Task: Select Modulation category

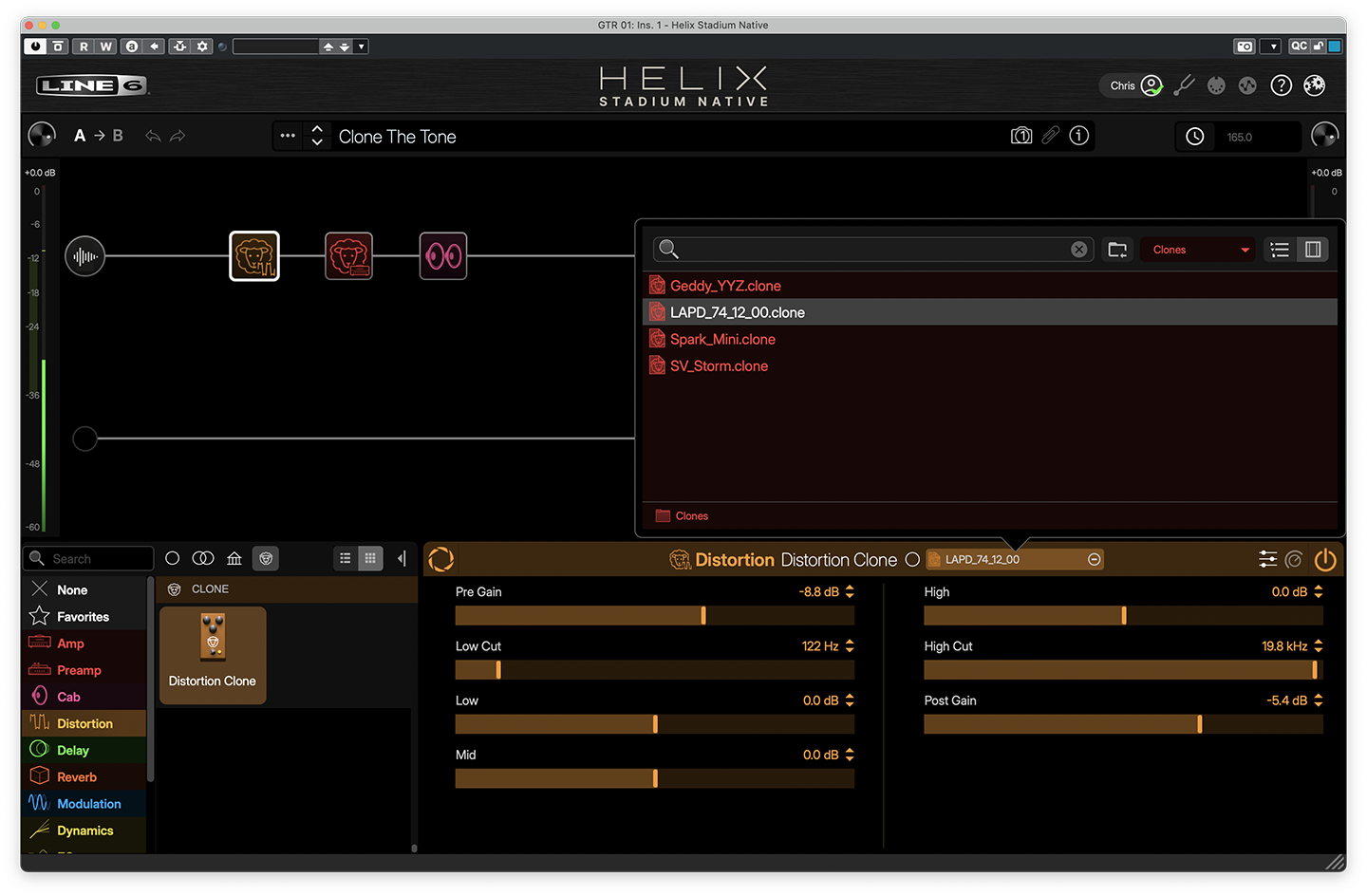Action: click(84, 803)
